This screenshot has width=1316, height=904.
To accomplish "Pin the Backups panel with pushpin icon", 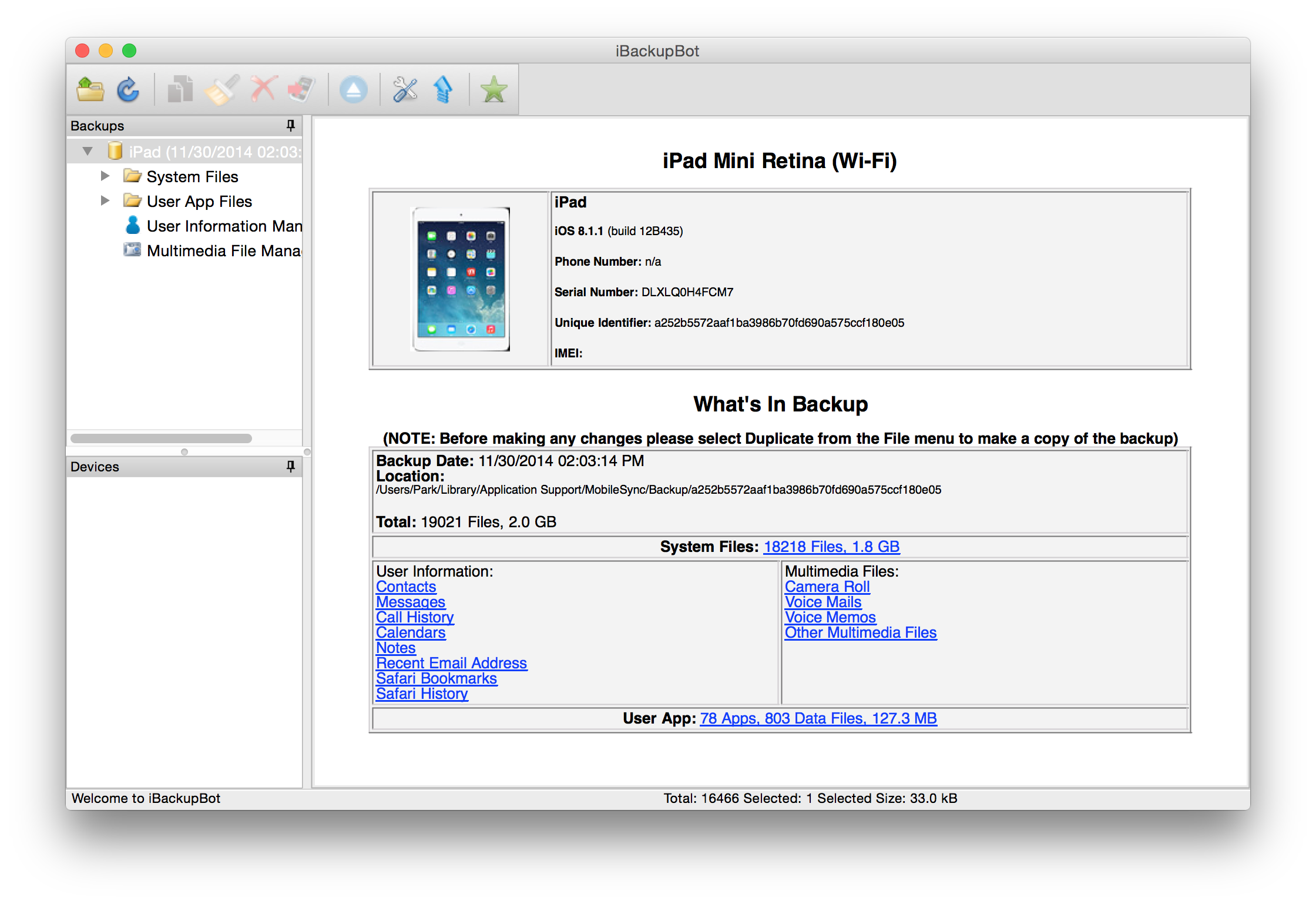I will coord(290,125).
